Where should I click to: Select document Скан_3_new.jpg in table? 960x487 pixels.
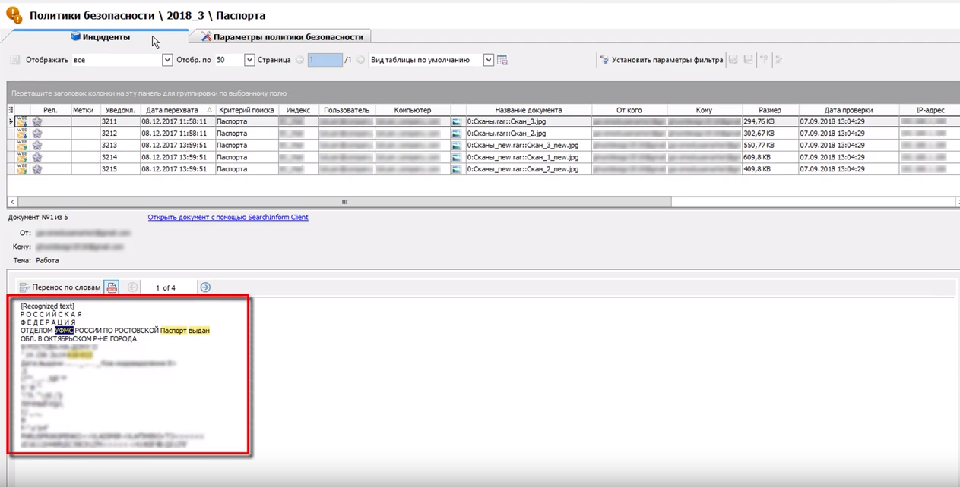522,145
